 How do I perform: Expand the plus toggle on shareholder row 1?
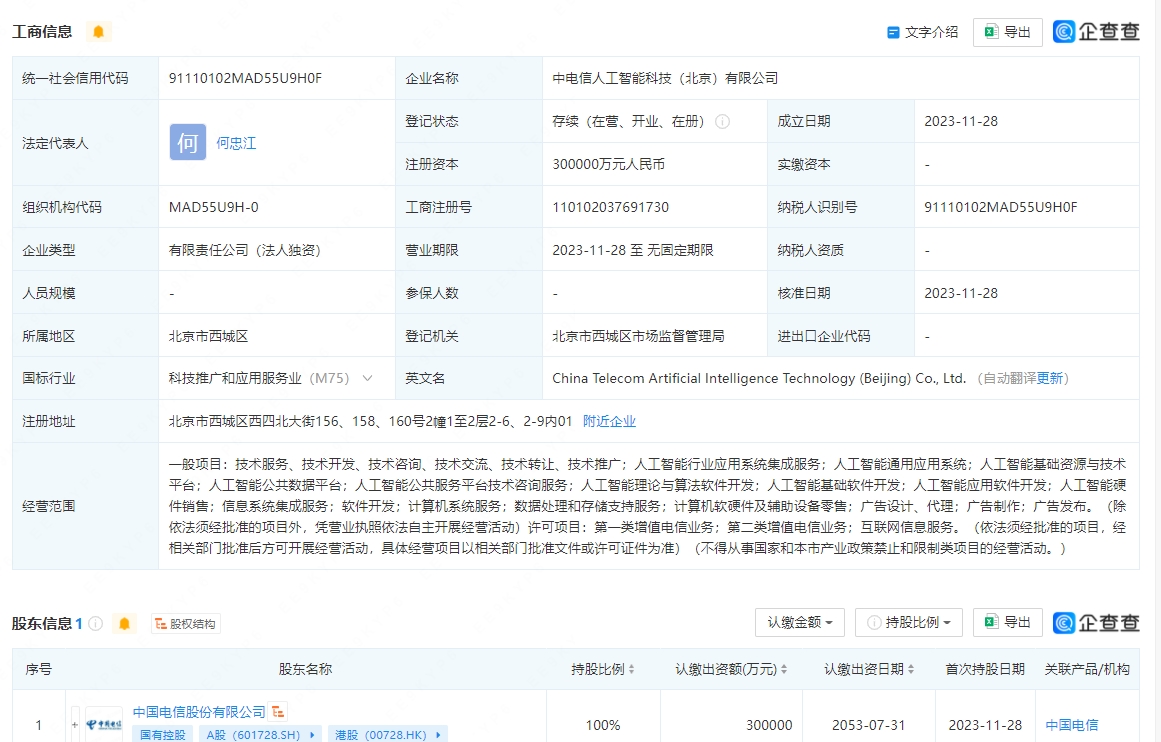pos(75,725)
